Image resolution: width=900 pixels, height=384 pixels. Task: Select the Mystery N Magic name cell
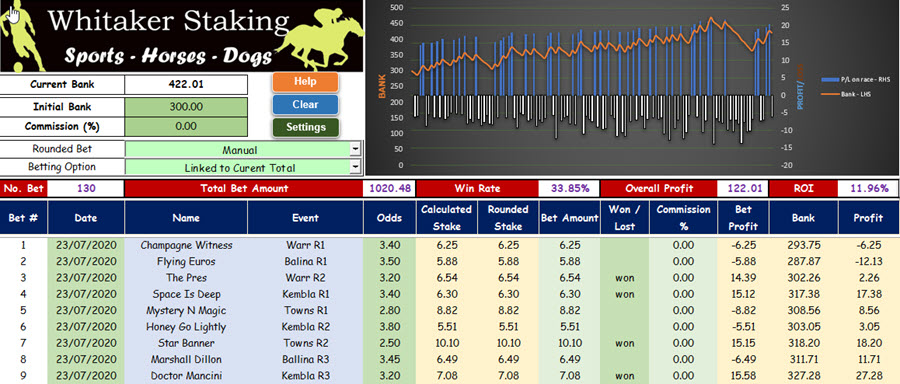click(x=186, y=311)
